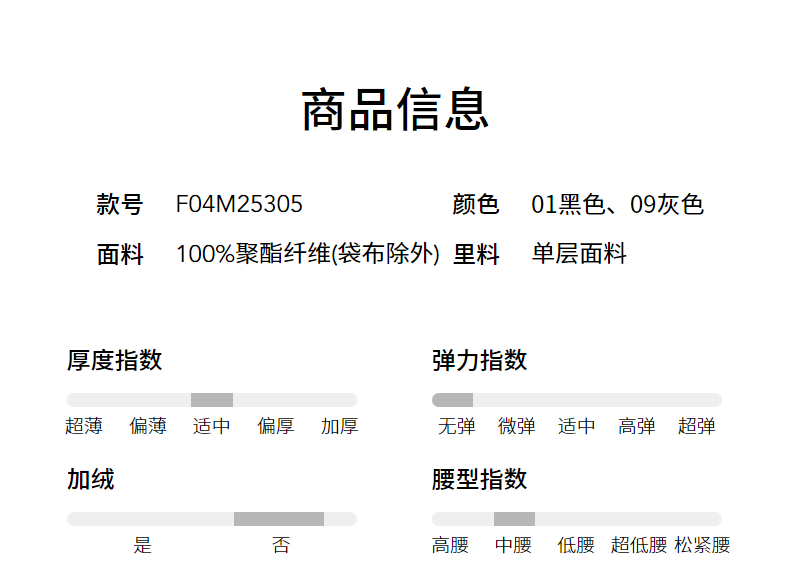Viewport: 790px width, 562px height.
Task: Click the color value 01黑色、09灰色
Action: point(617,205)
